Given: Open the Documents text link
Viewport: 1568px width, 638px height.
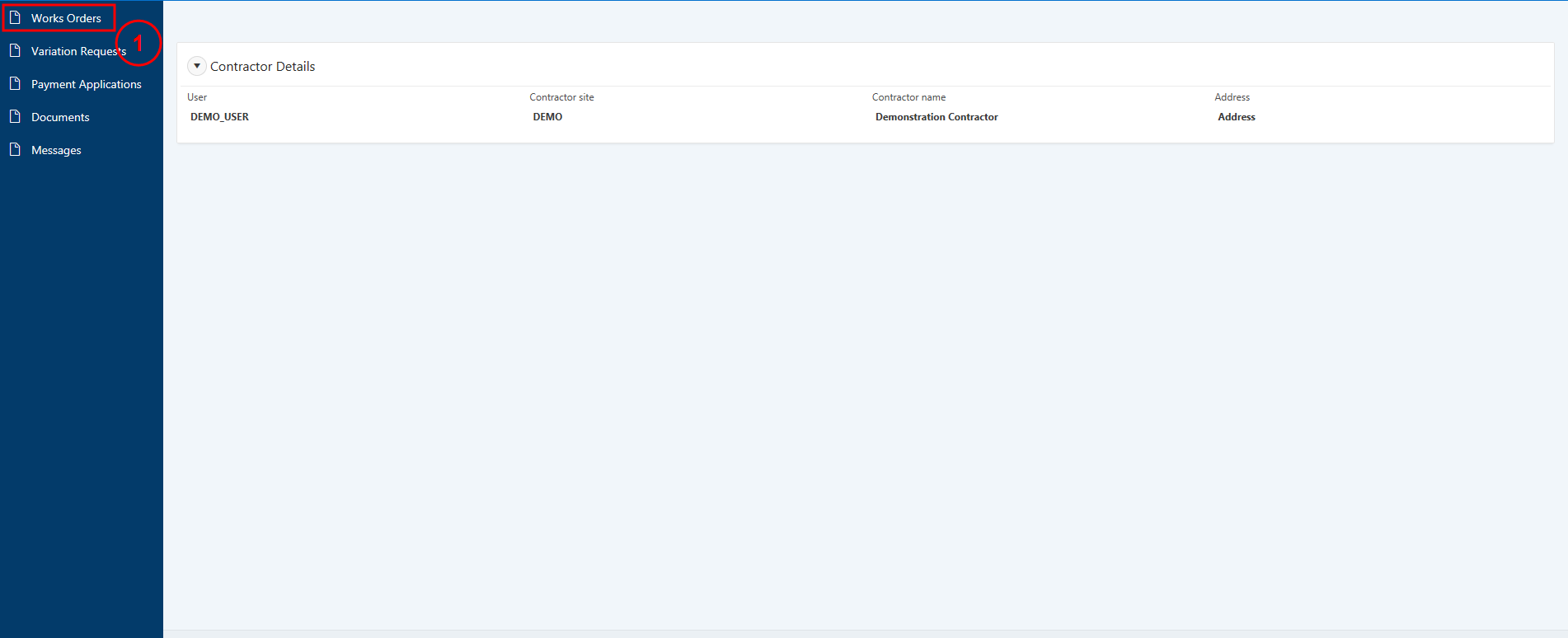Looking at the screenshot, I should 60,117.
